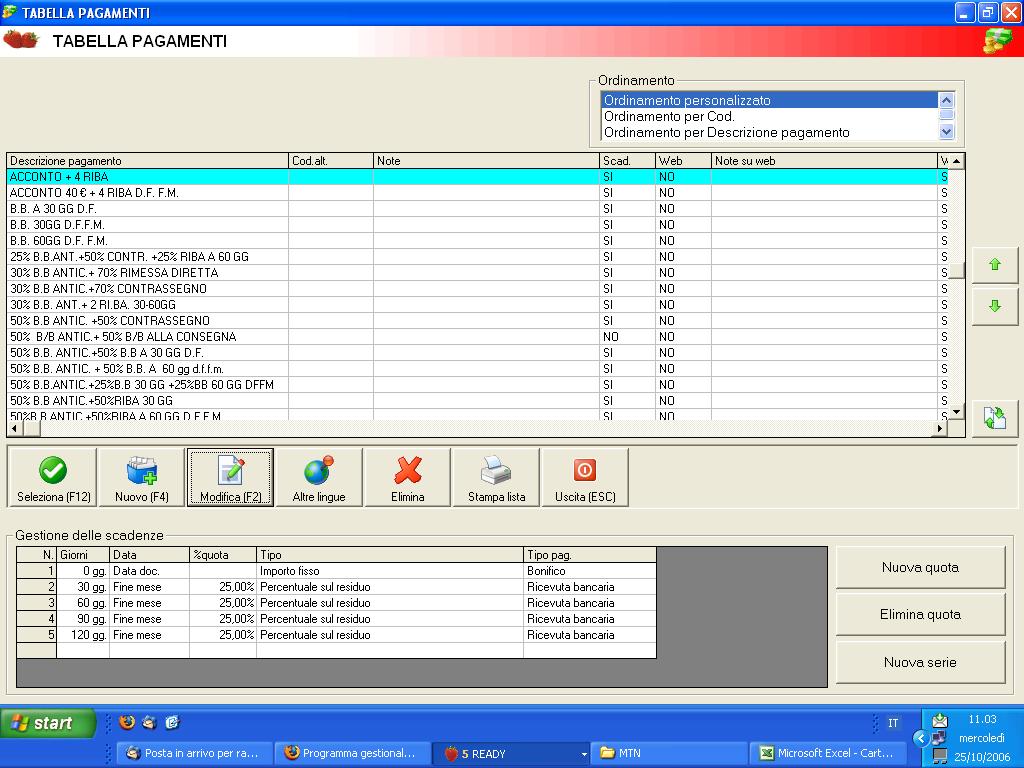Image resolution: width=1024 pixels, height=768 pixels.
Task: Click the third quick launch icon
Action: tap(172, 722)
